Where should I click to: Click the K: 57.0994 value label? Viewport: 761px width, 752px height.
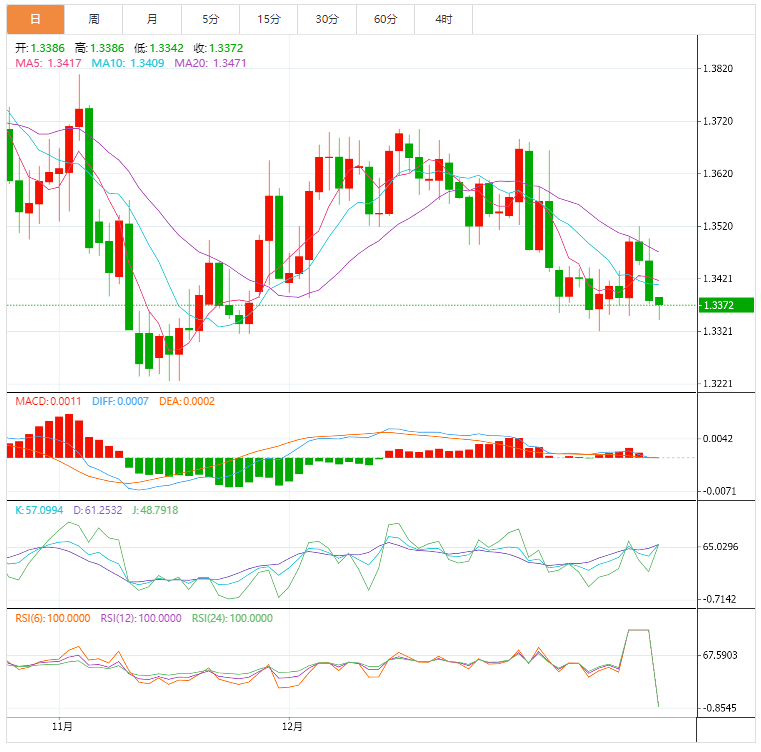point(39,510)
